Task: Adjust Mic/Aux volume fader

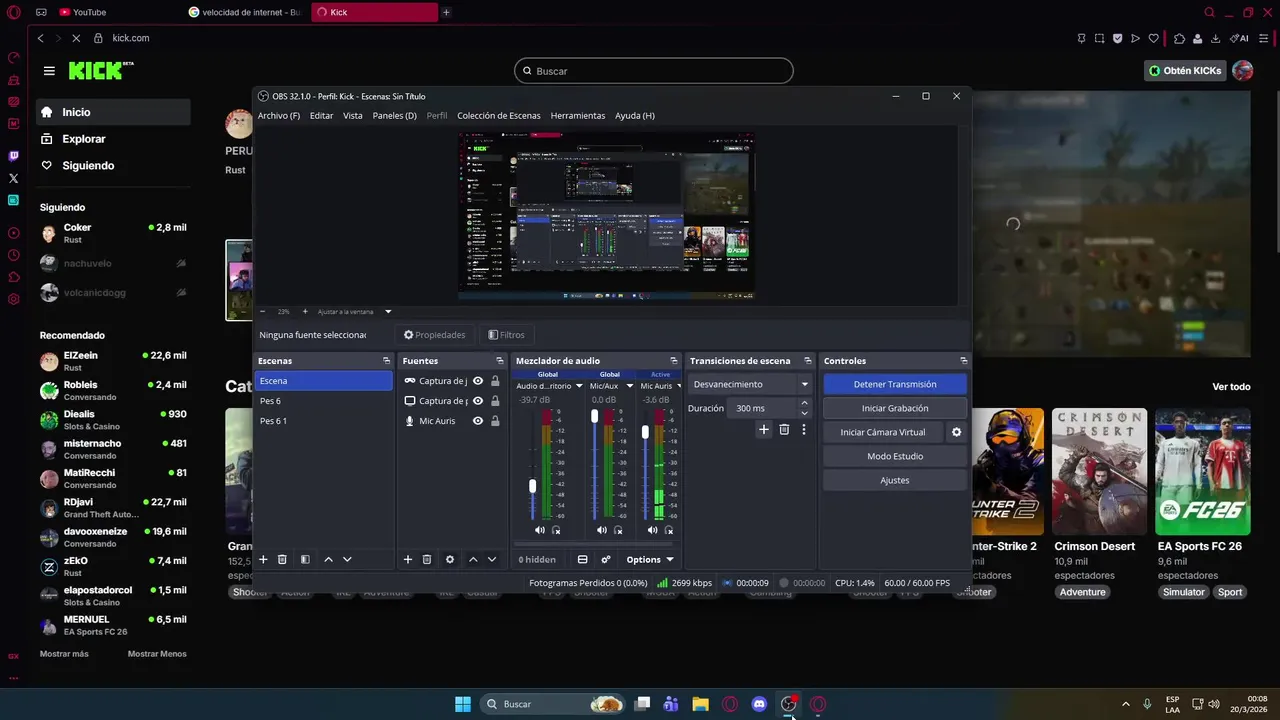Action: point(594,416)
